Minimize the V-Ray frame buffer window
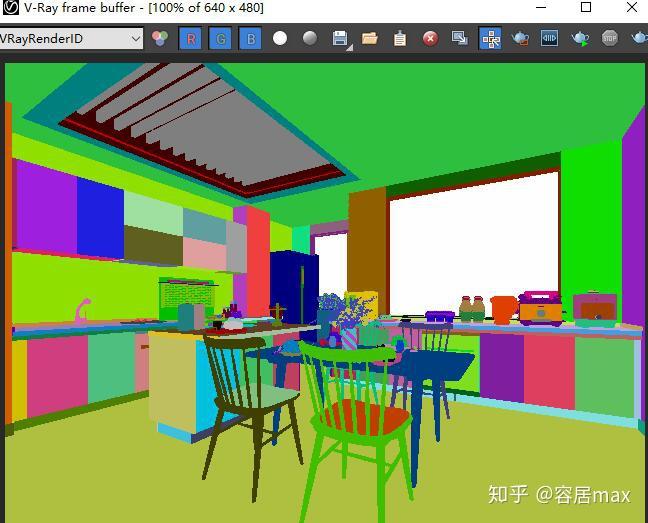 pos(541,7)
